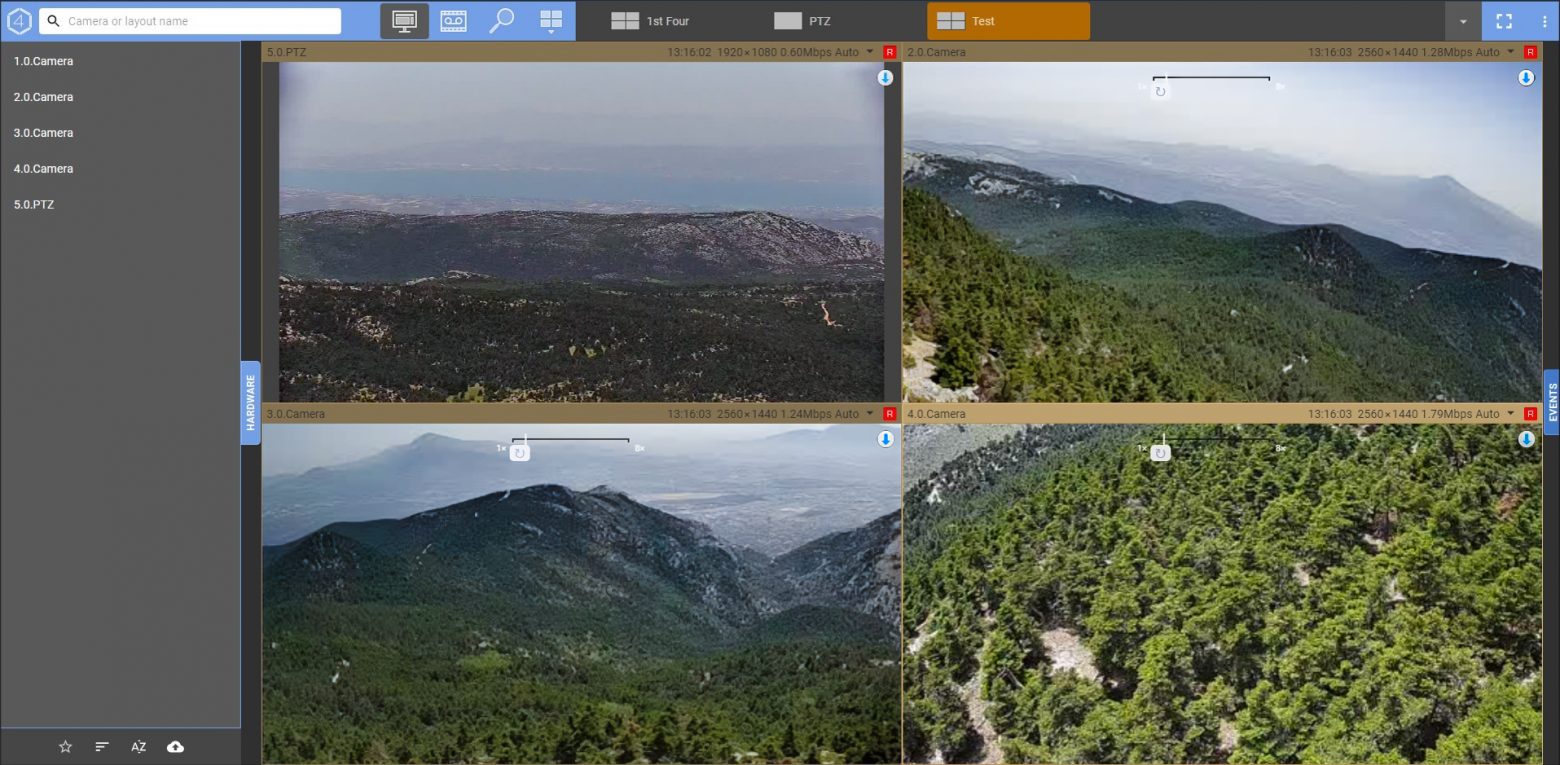Show favorites with the star icon

65,747
